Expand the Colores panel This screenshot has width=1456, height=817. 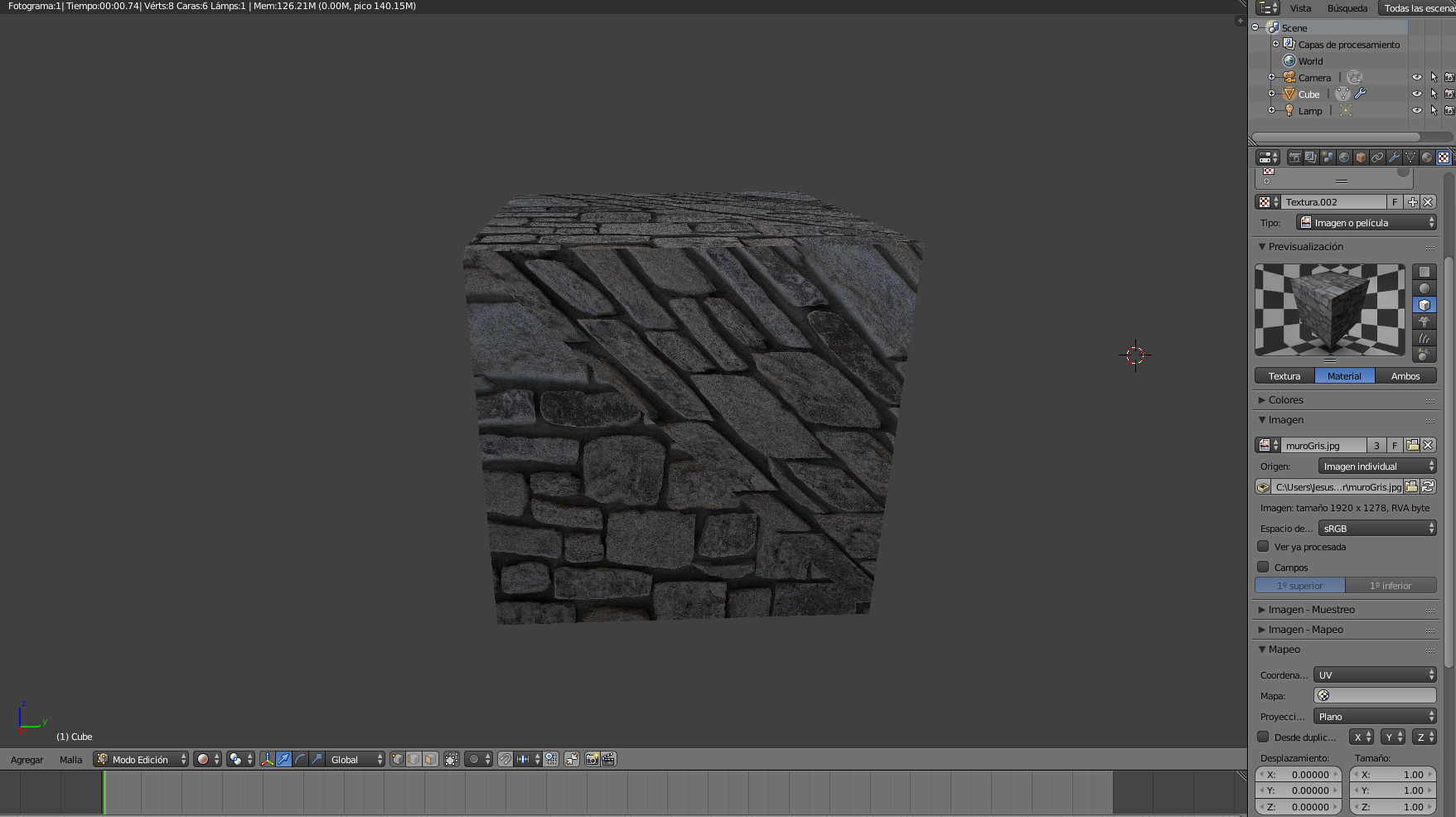click(x=1286, y=400)
